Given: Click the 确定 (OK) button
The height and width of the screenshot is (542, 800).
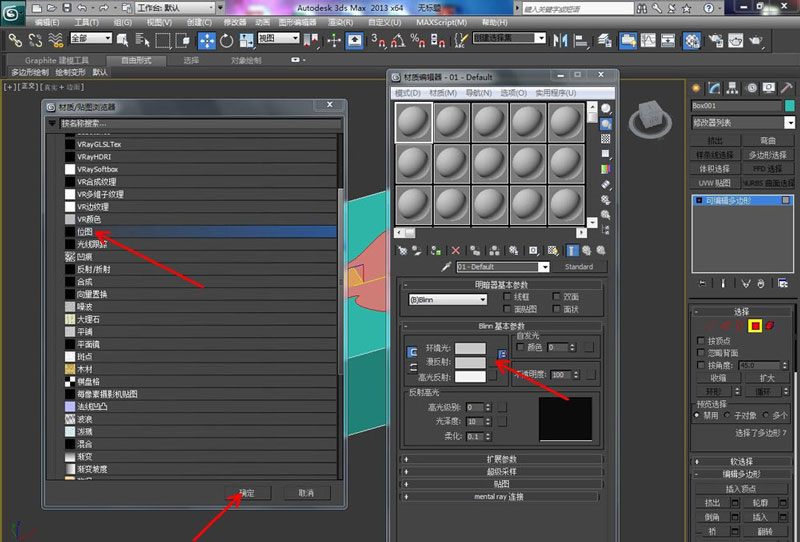Looking at the screenshot, I should point(246,493).
